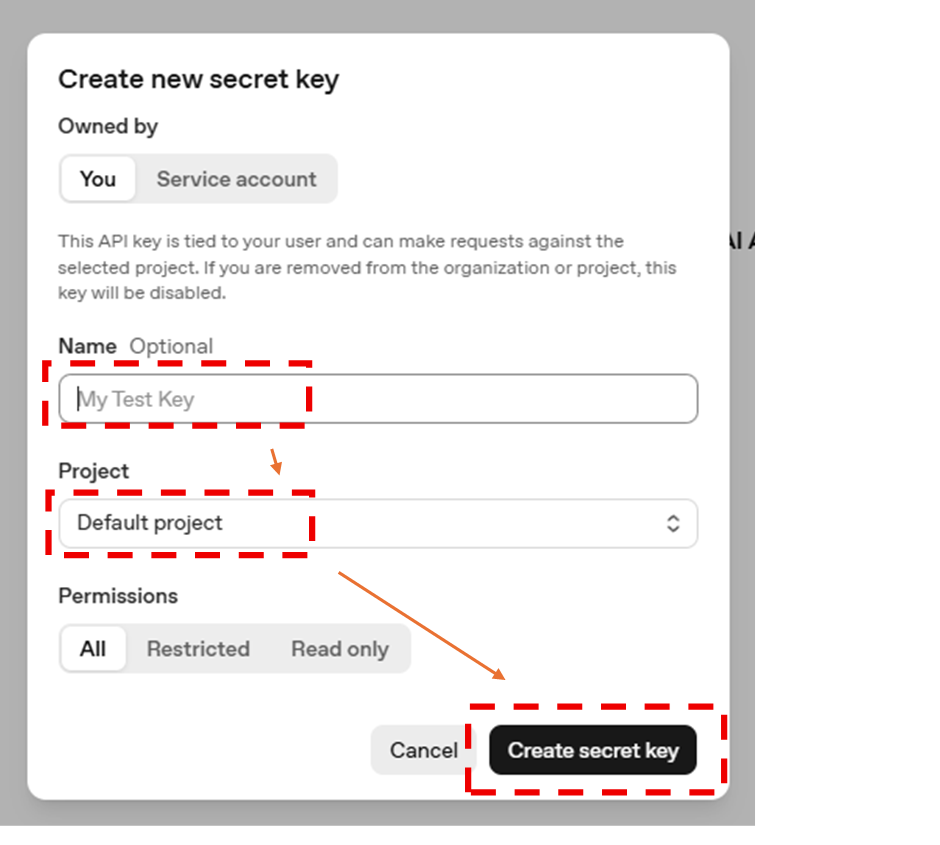
Task: Open the Project dropdown
Action: (377, 523)
